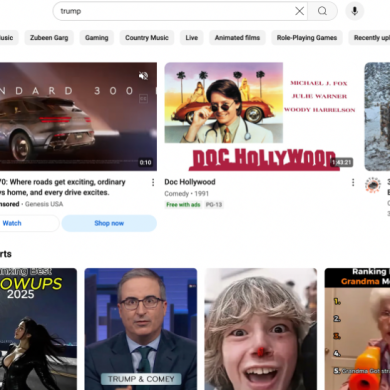Image resolution: width=390 pixels, height=390 pixels.
Task: Play the Genesis car ad thumbnail
Action: [x=78, y=117]
